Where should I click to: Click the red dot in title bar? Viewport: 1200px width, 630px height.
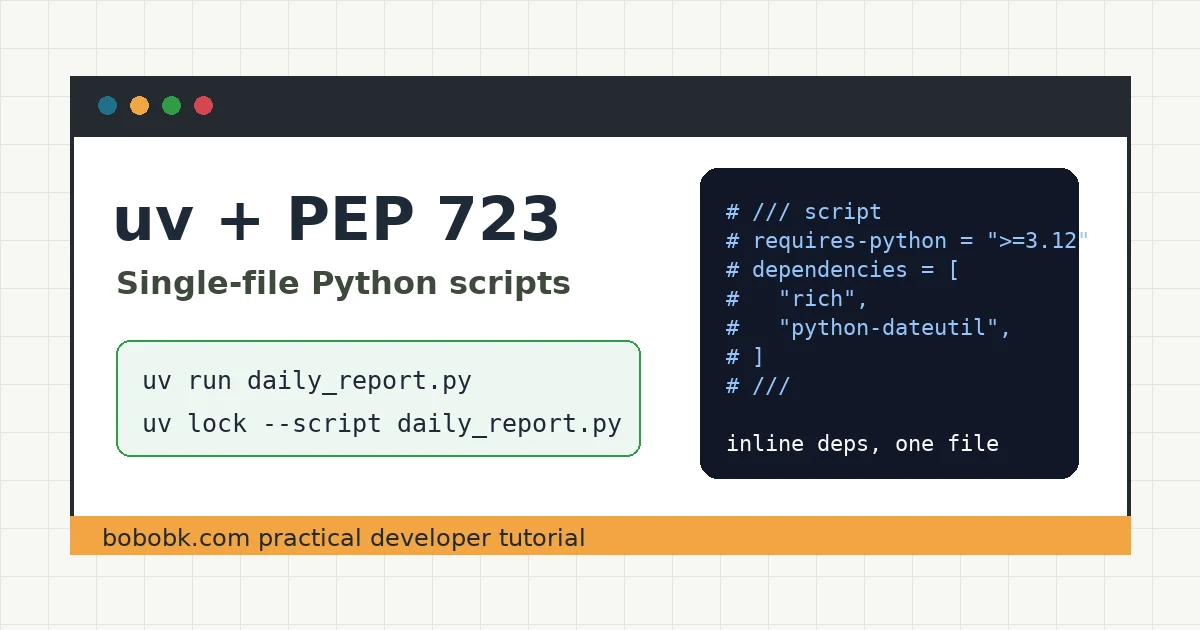[x=203, y=106]
